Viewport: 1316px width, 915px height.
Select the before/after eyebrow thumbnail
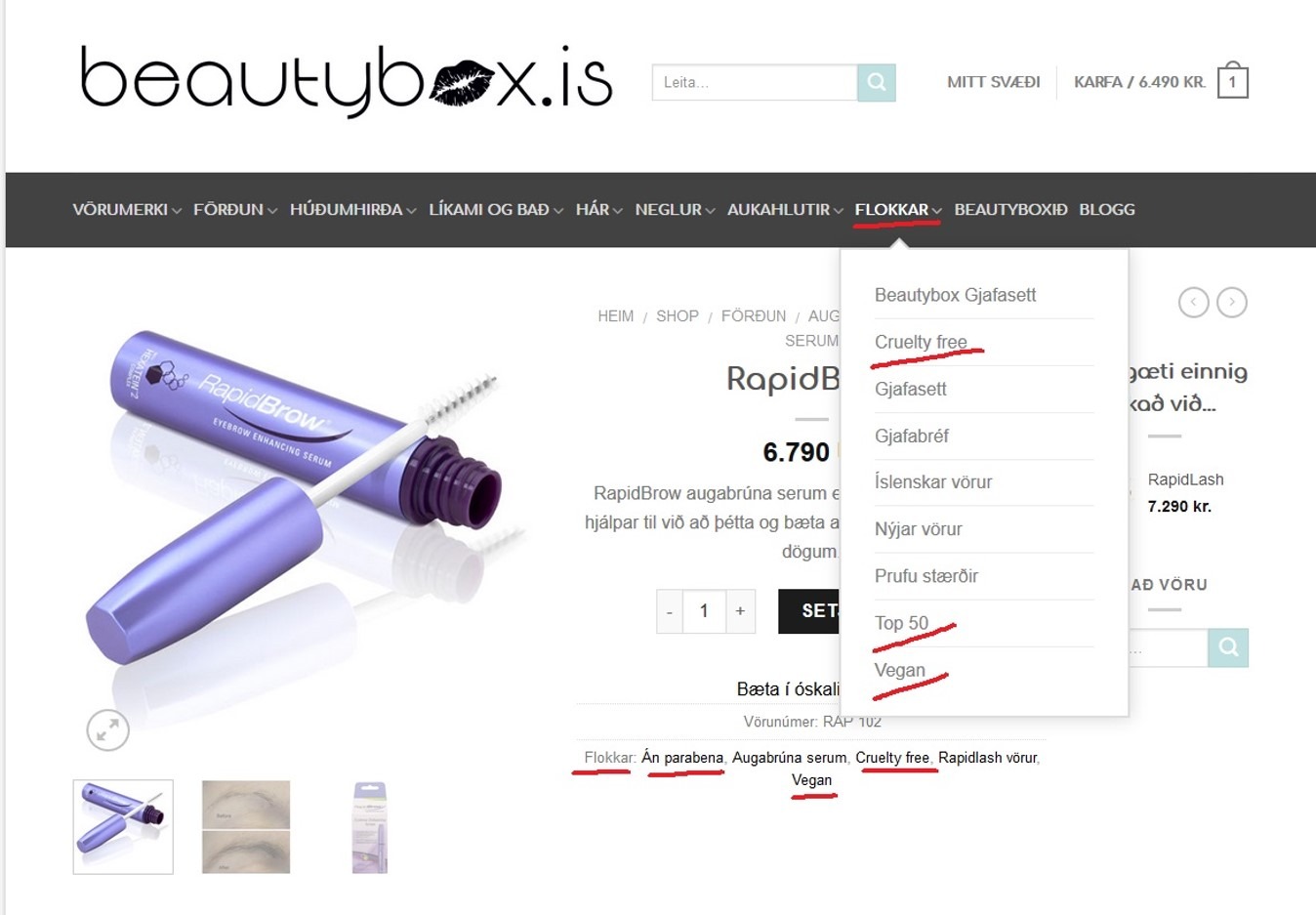(x=246, y=827)
